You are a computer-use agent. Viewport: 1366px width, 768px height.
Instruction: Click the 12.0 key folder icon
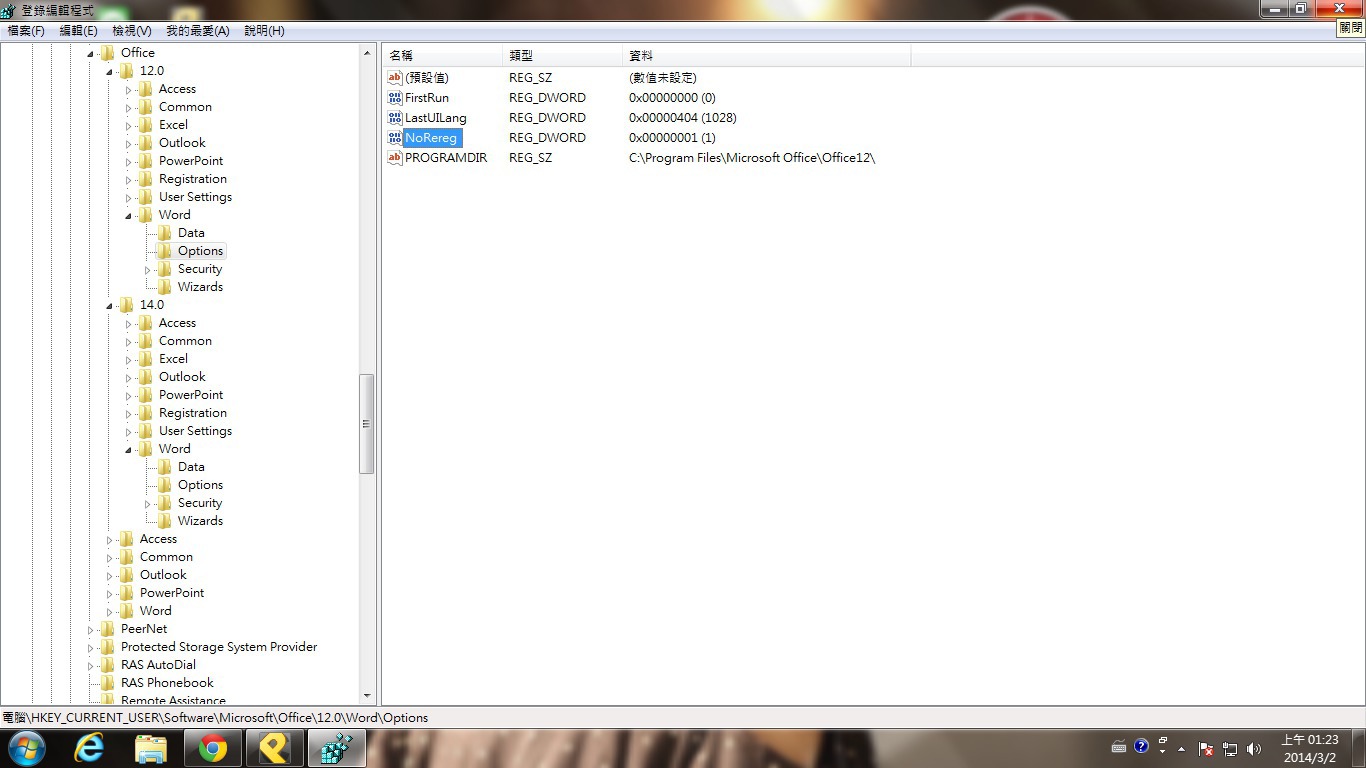pyautogui.click(x=127, y=71)
